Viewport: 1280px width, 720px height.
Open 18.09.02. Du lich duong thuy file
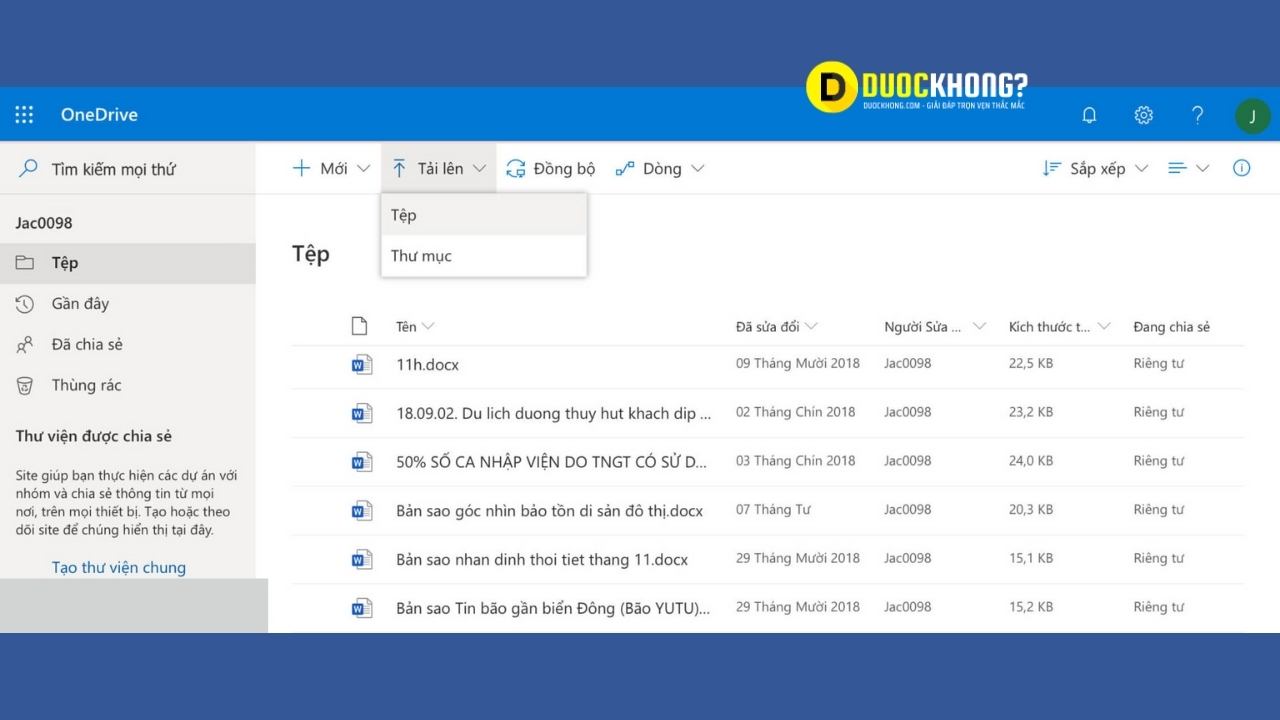click(x=554, y=413)
